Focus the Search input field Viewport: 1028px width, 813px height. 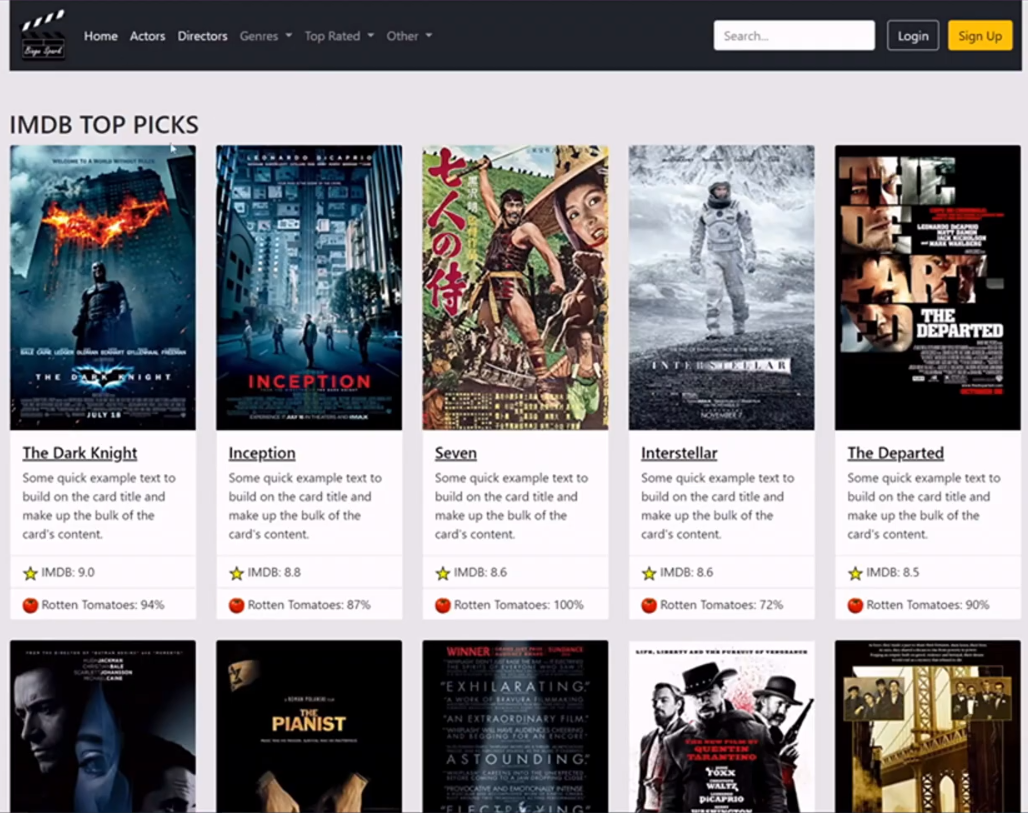(794, 35)
